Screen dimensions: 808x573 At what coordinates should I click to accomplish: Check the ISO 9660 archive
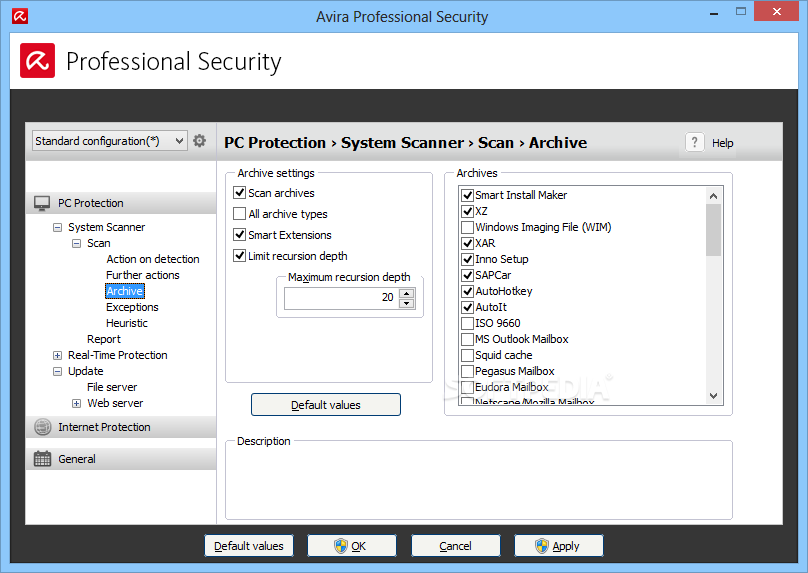pyautogui.click(x=467, y=323)
